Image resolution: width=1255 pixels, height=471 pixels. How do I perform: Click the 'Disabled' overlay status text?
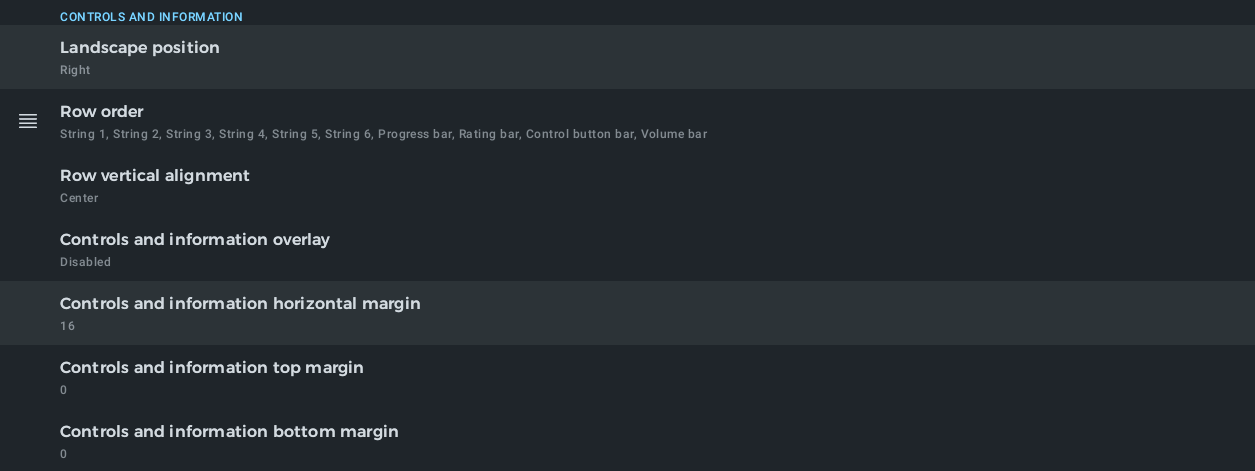(x=85, y=262)
